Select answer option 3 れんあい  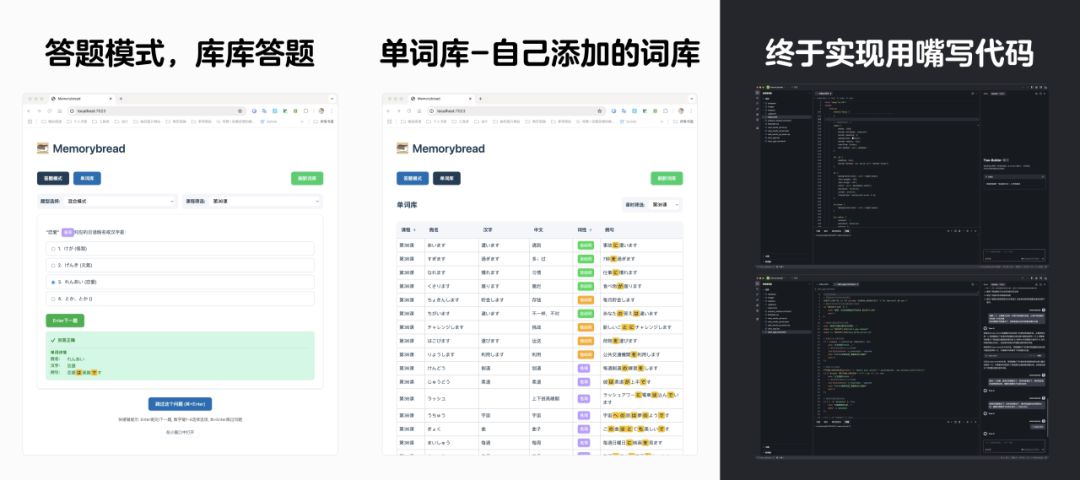[x=180, y=282]
